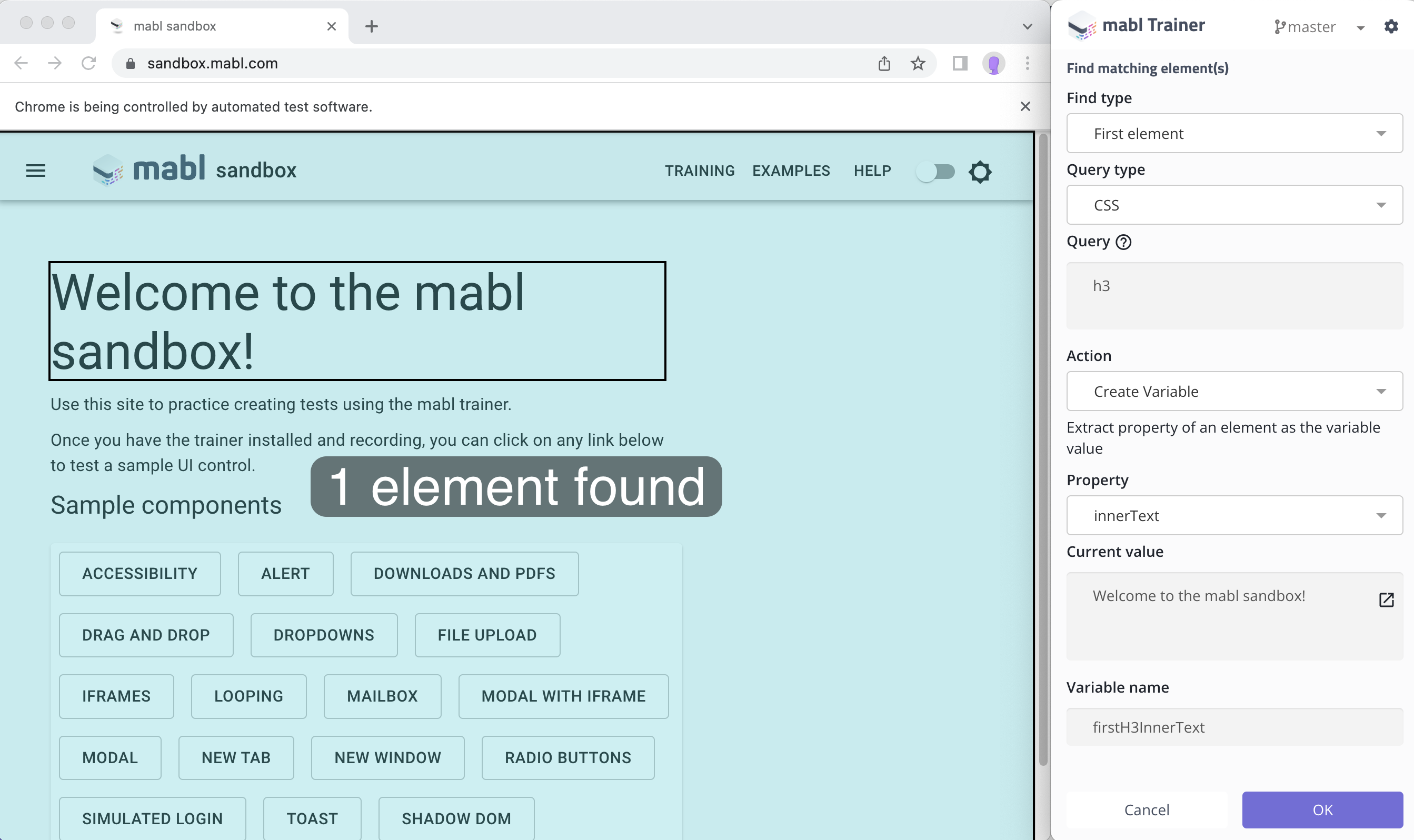This screenshot has height=840, width=1414.
Task: Click the Welcome to the mabl sandbox heading
Action: (357, 321)
